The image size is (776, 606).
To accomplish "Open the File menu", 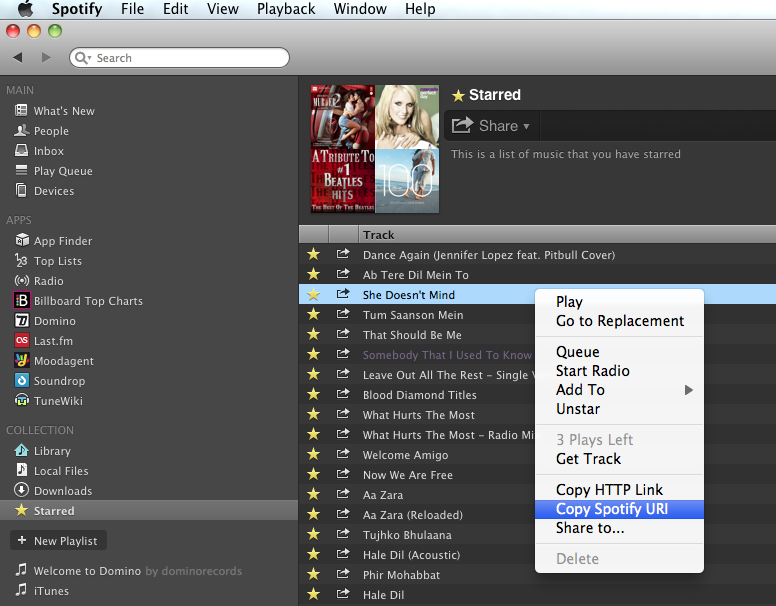I will tap(132, 9).
